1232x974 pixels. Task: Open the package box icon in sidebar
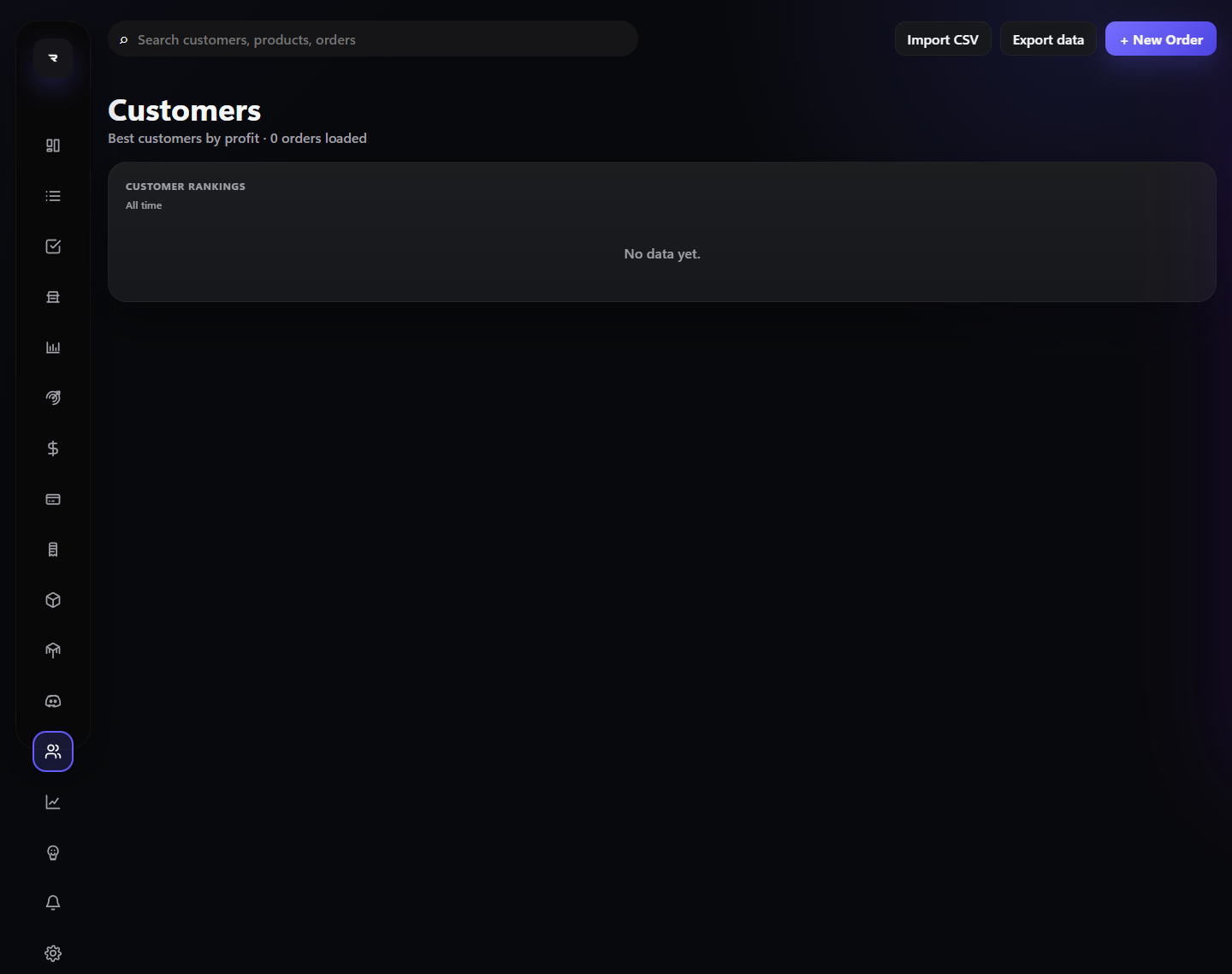(x=53, y=600)
